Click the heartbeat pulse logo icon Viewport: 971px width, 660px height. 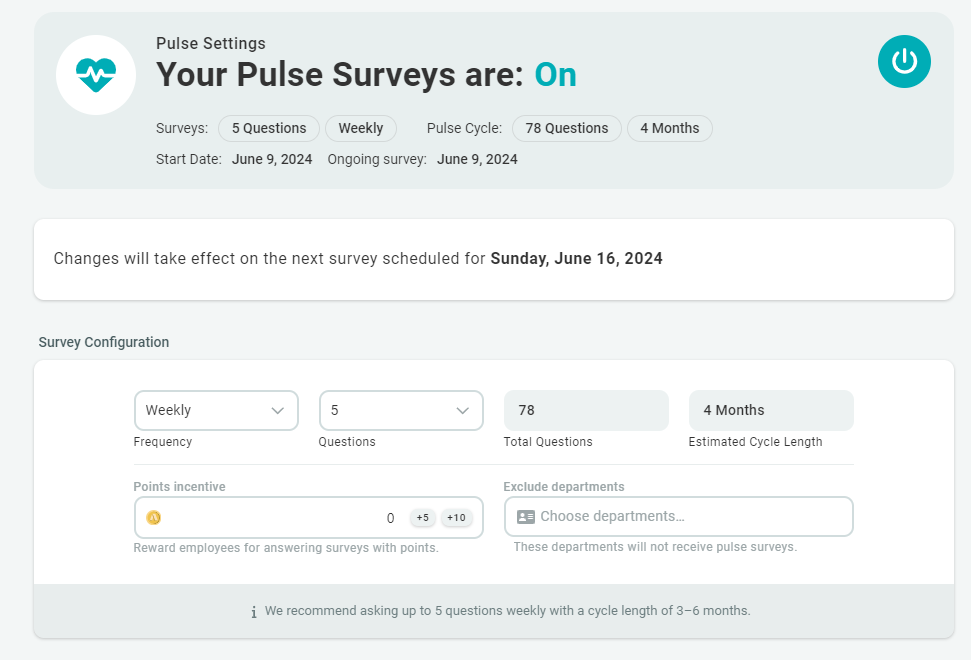pos(96,74)
